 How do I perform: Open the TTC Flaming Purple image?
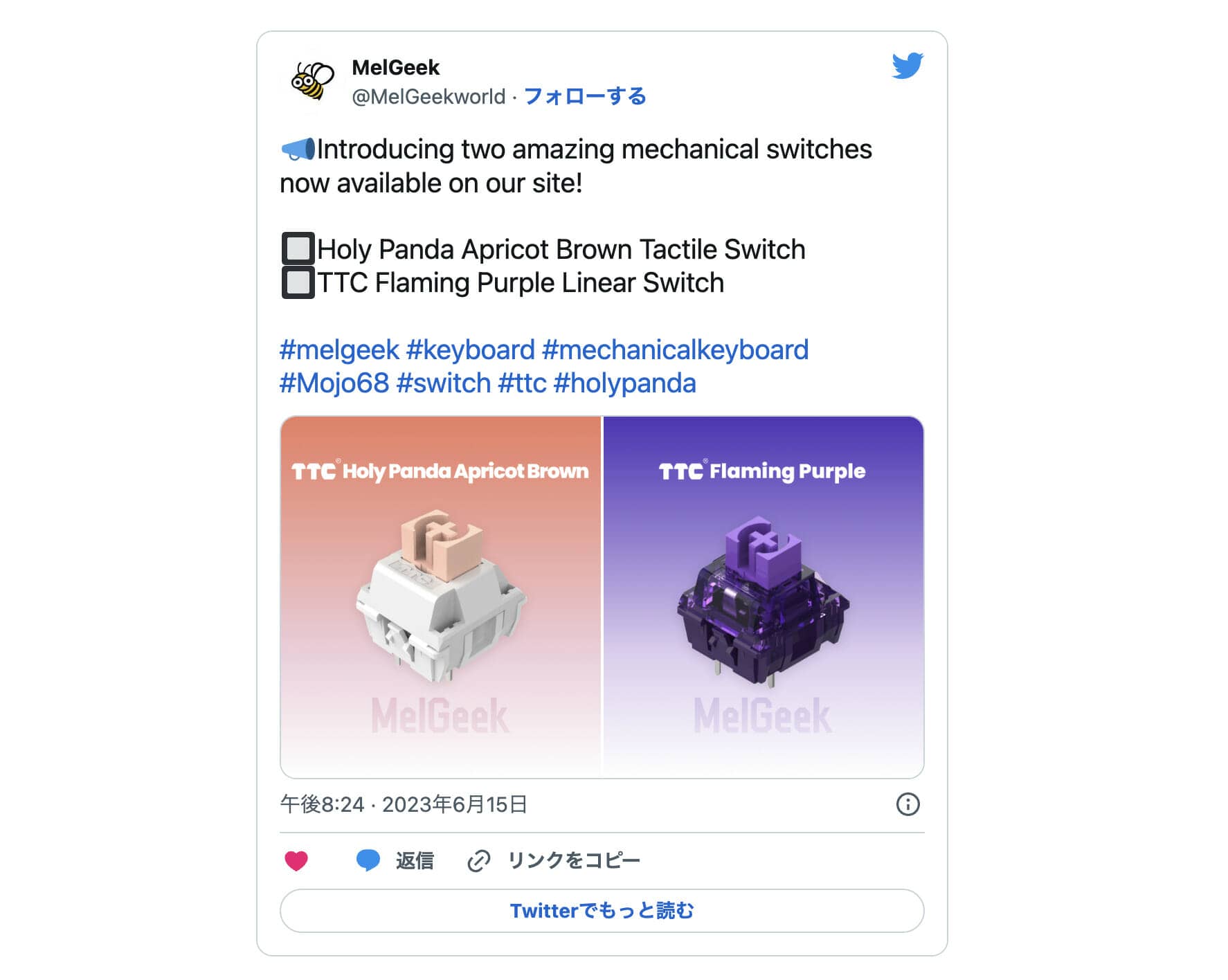[x=764, y=597]
